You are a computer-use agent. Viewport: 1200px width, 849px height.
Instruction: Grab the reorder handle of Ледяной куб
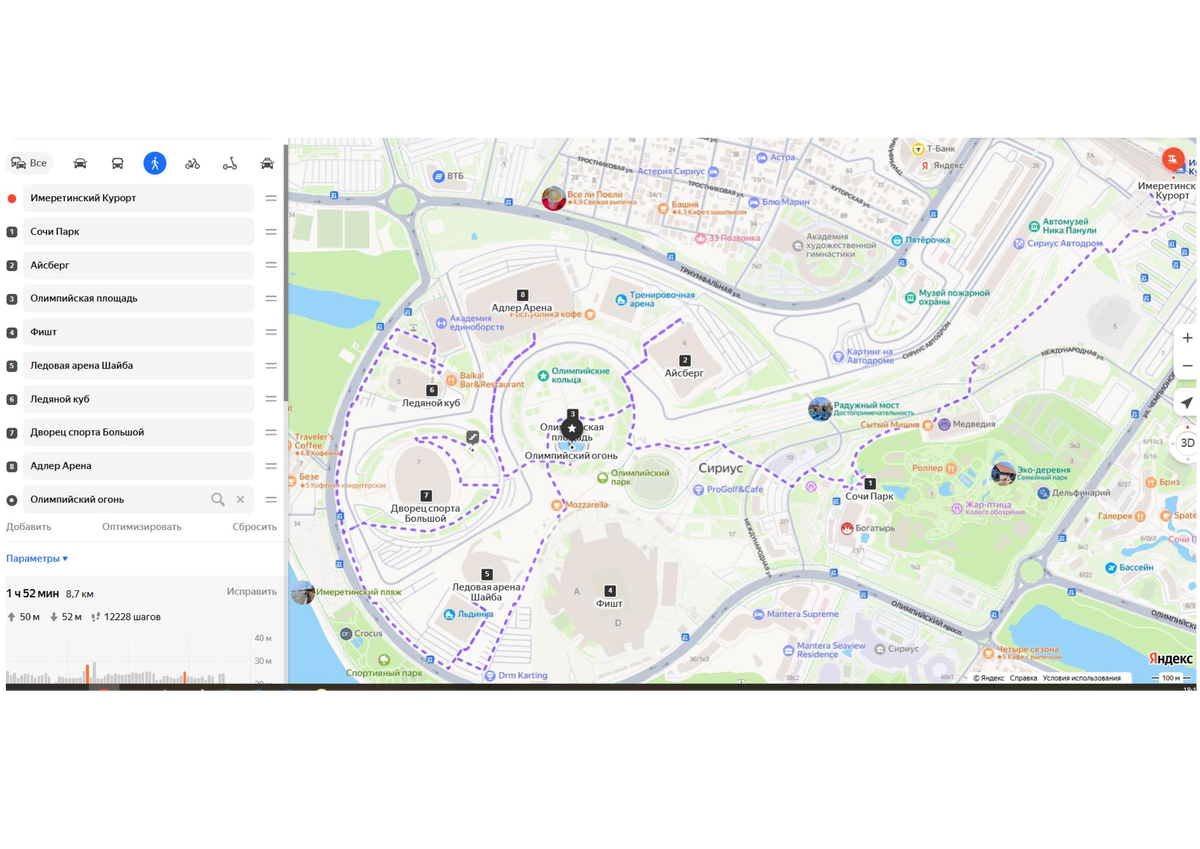pyautogui.click(x=271, y=399)
